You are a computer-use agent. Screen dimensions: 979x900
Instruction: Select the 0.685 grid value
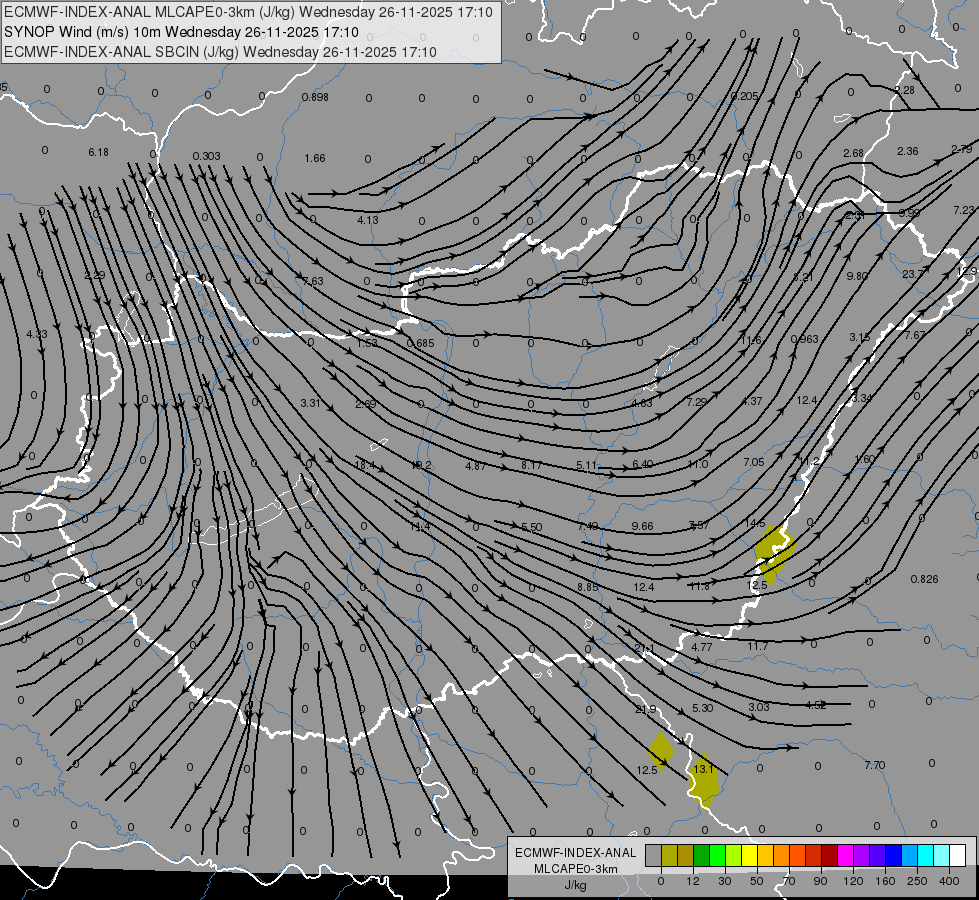coord(420,343)
